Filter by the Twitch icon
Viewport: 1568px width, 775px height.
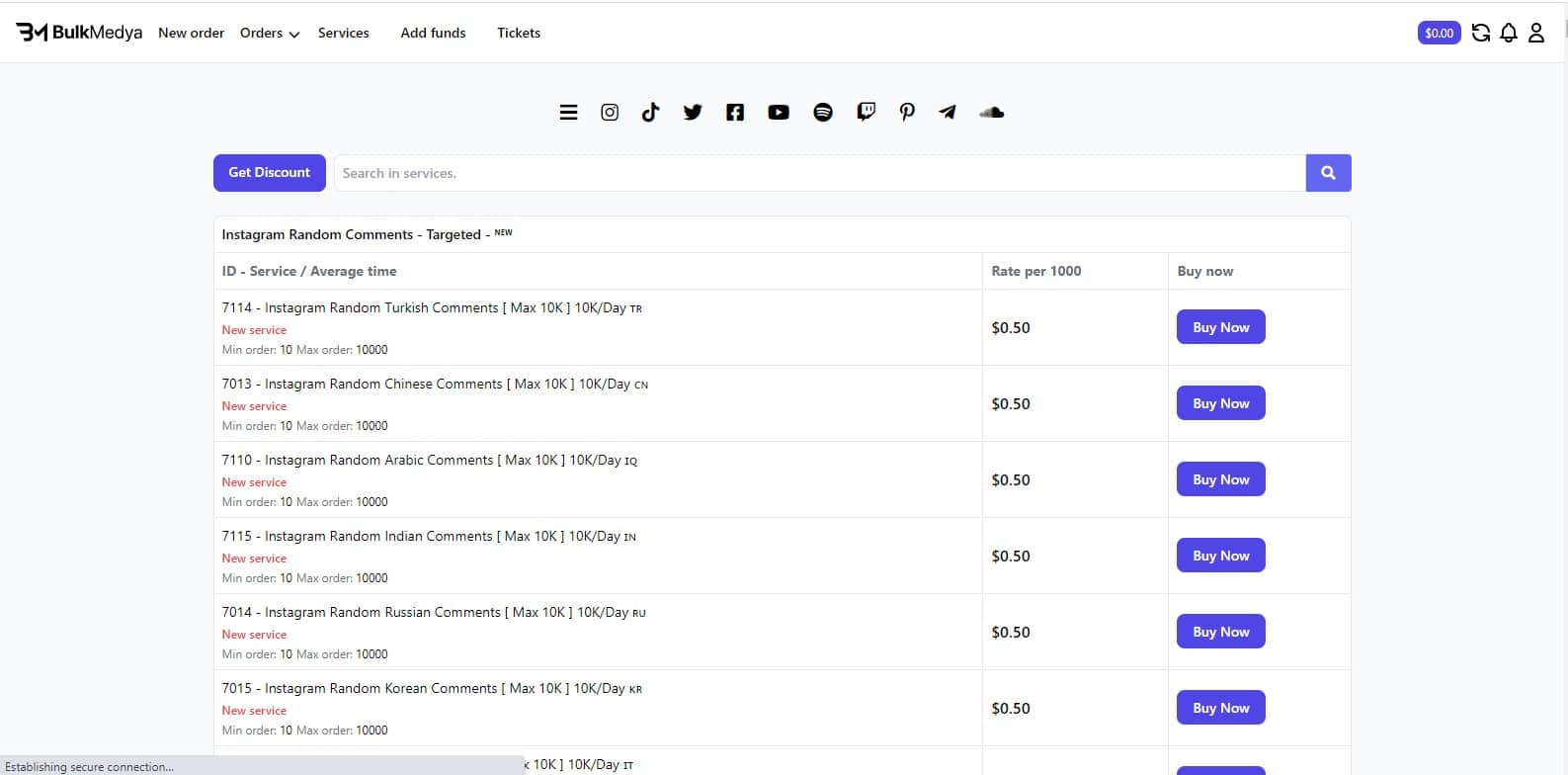tap(866, 113)
